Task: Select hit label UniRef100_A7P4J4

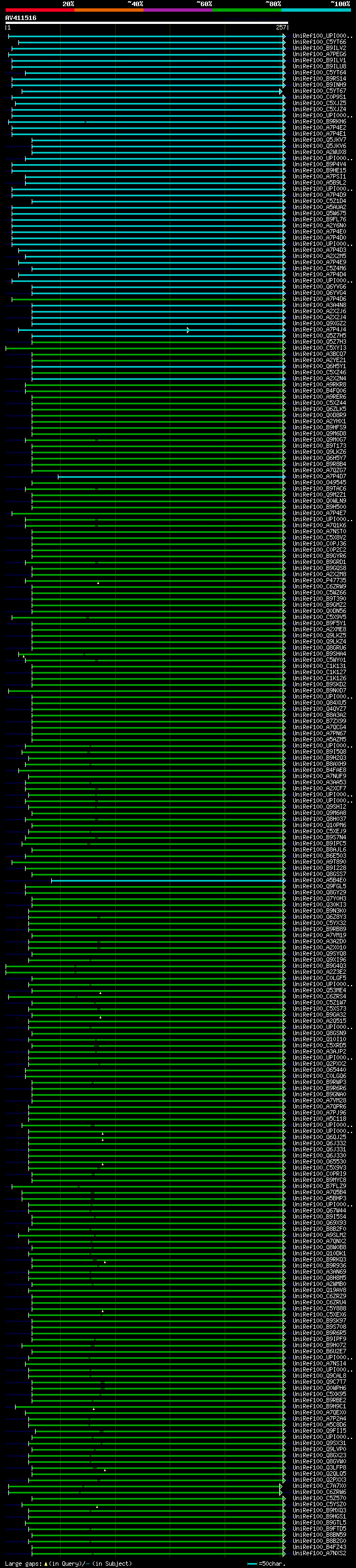Action: 319,329
